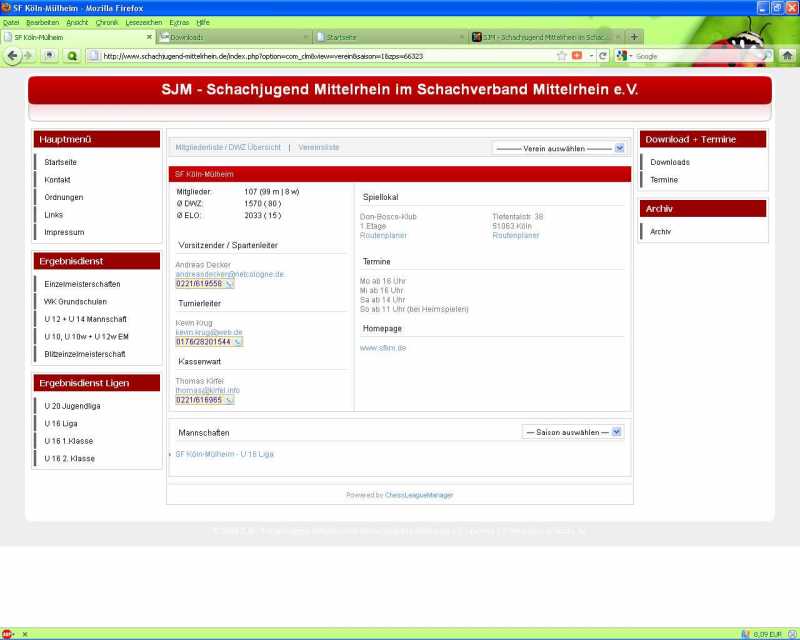Open Einzelmeisterschaften in Ergebnisdienst menu
The width and height of the screenshot is (800, 640).
(82, 284)
